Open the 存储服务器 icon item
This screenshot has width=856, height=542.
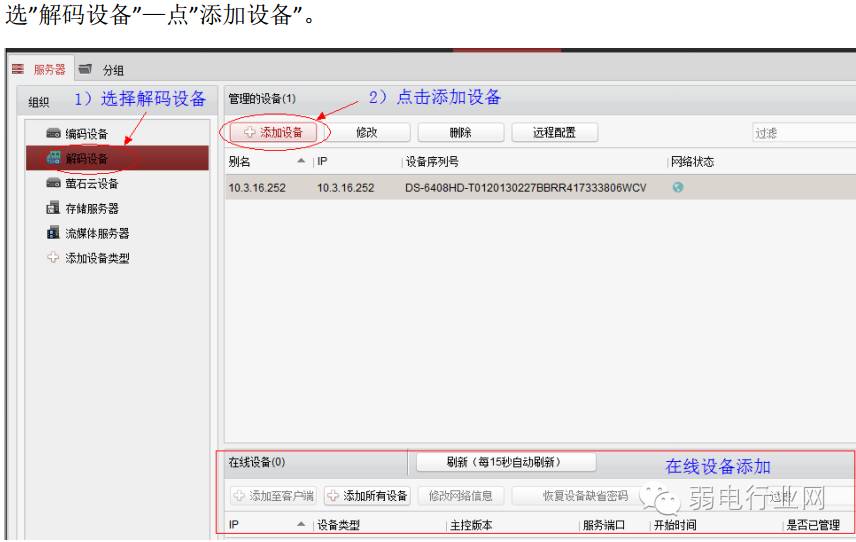point(53,208)
